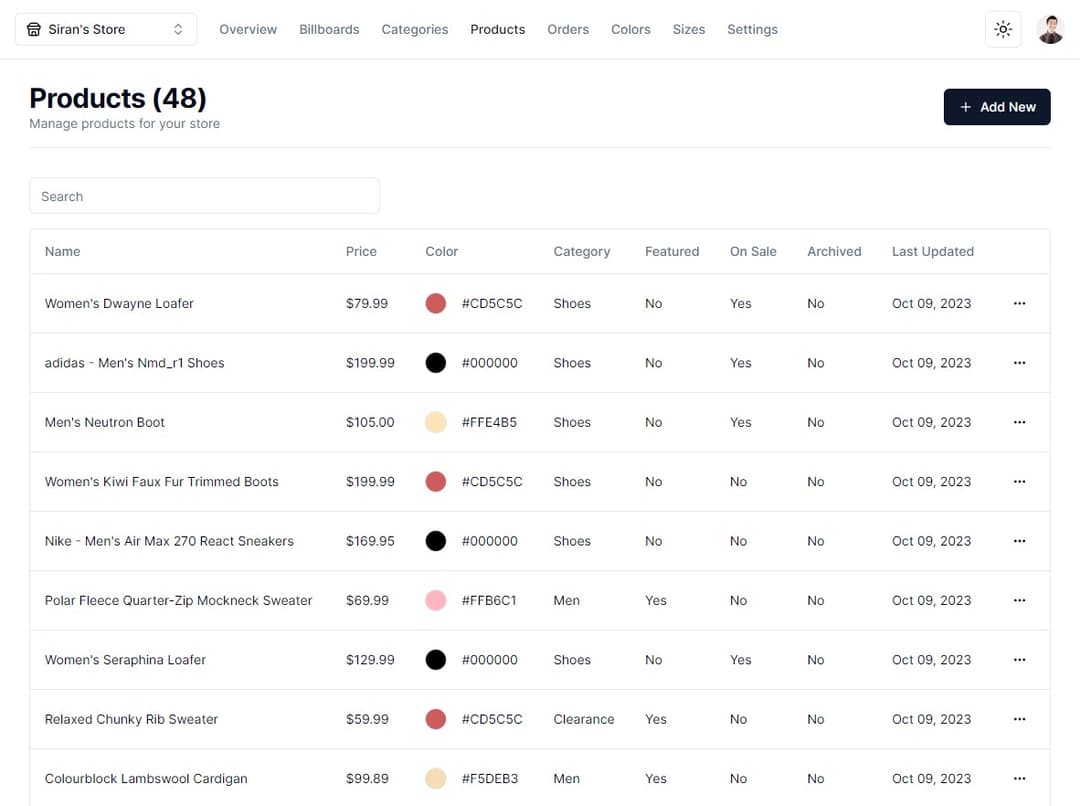This screenshot has width=1080, height=806.
Task: Select the Relaxed Chunky Rib Sweater name
Action: [x=131, y=719]
